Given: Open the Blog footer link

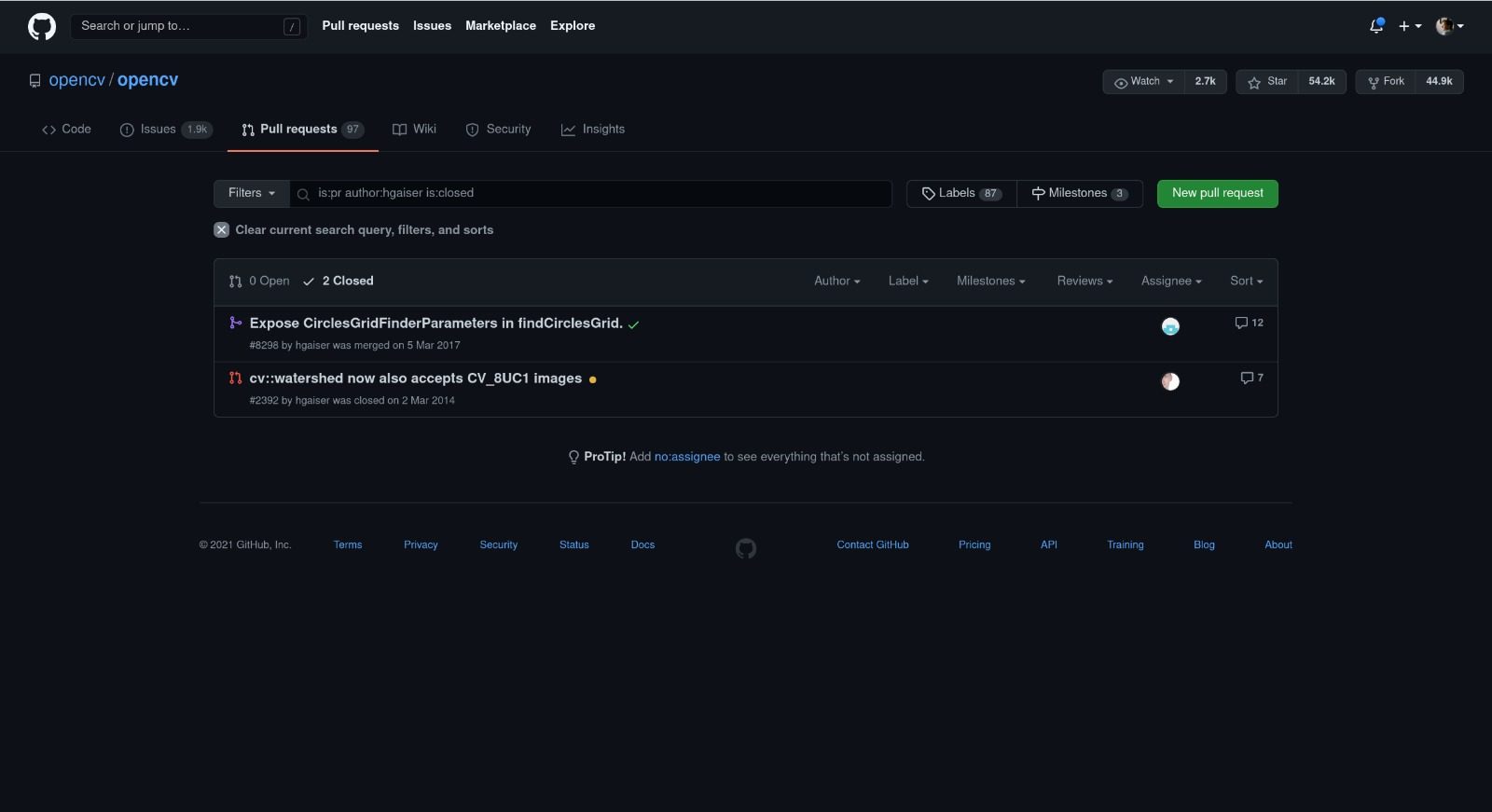Looking at the screenshot, I should 1204,545.
